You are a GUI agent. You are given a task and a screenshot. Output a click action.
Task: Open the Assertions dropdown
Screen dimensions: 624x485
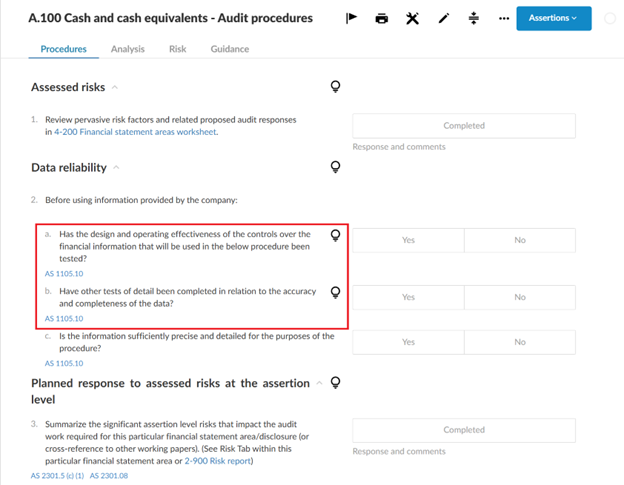tap(553, 18)
